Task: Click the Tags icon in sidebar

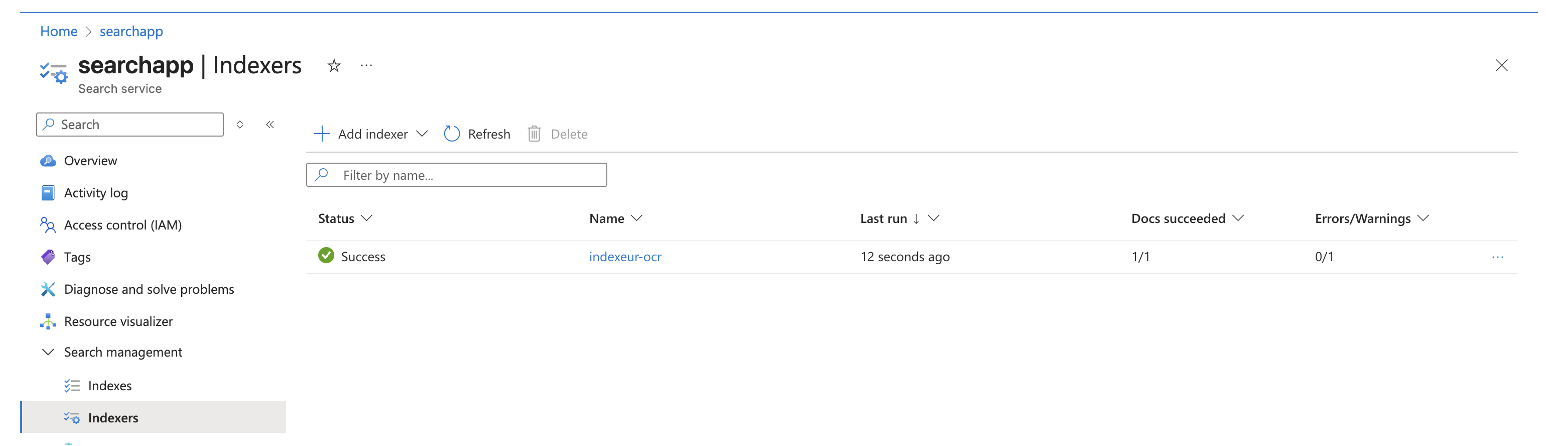Action: pos(48,257)
